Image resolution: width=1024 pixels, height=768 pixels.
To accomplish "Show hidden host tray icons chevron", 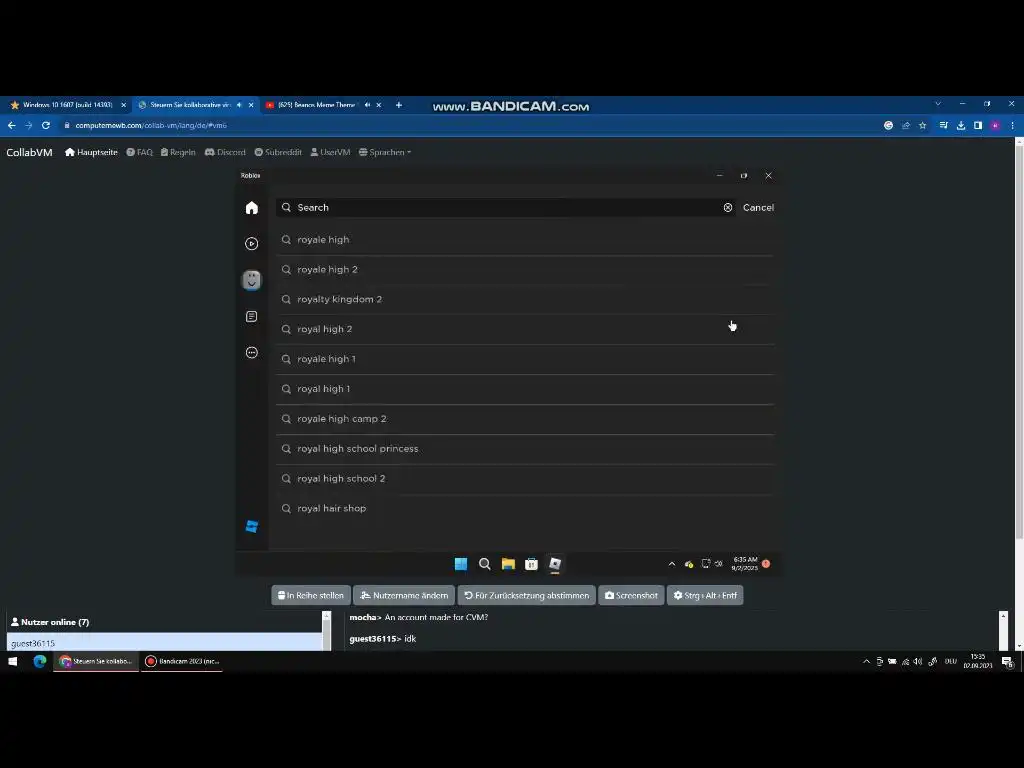I will (x=867, y=662).
